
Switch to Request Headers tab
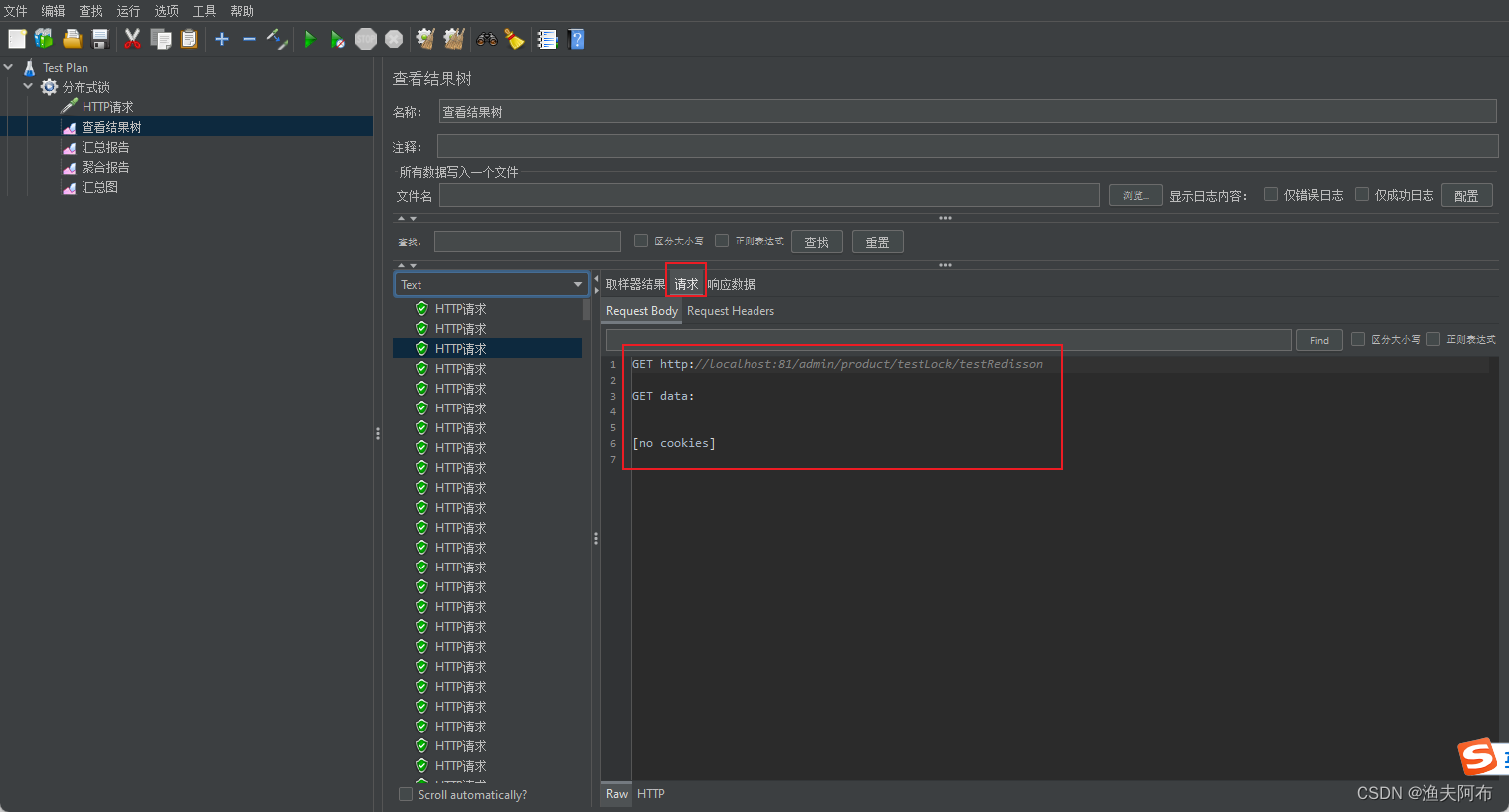(731, 311)
